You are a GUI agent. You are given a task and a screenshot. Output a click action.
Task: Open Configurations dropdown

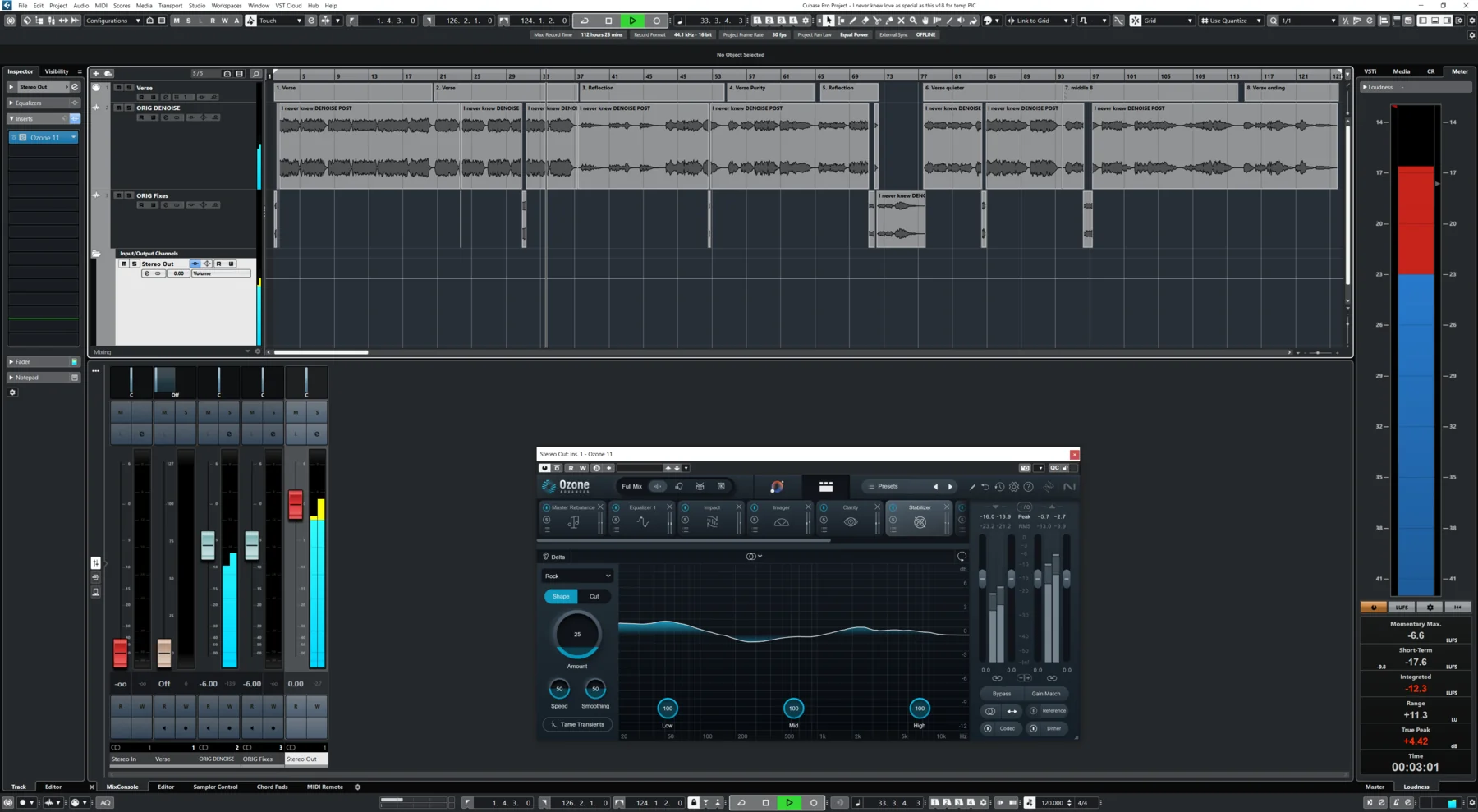(112, 21)
